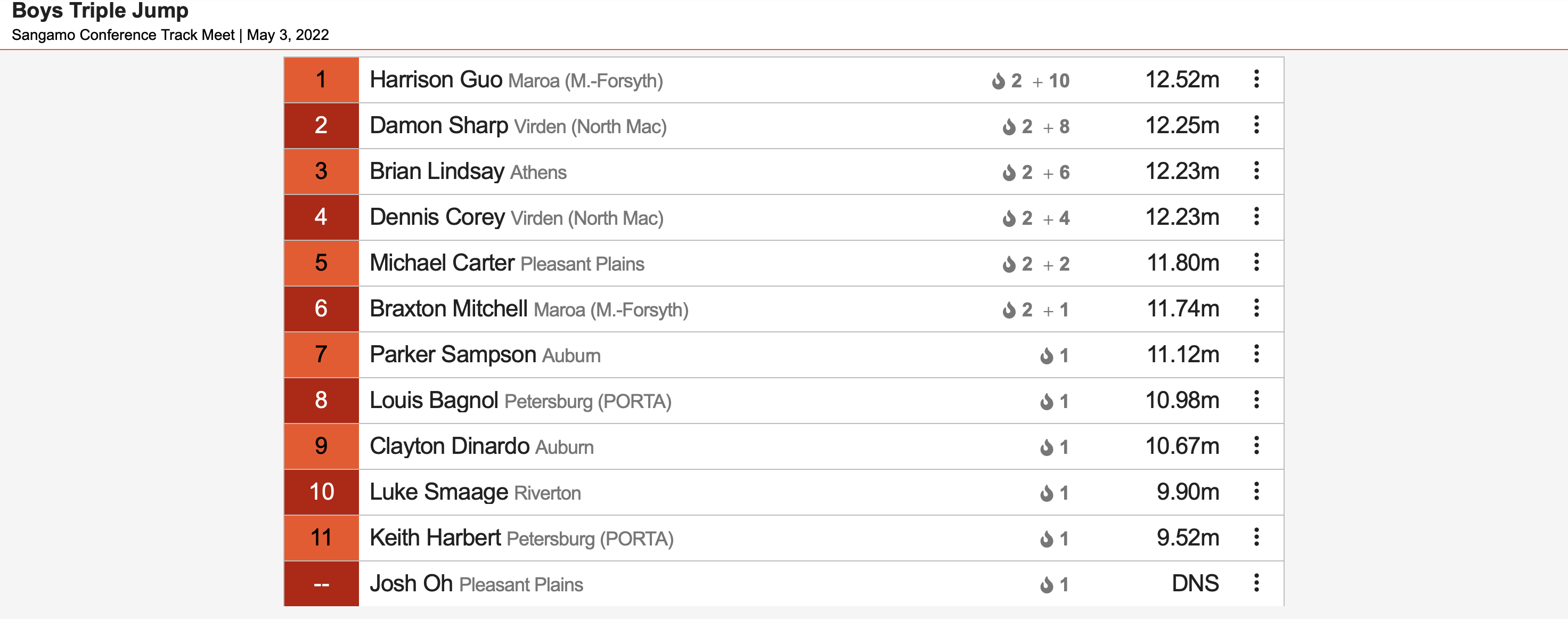Click the DNS result for Josh Oh
Screen dimensions: 1568x619
[1195, 583]
